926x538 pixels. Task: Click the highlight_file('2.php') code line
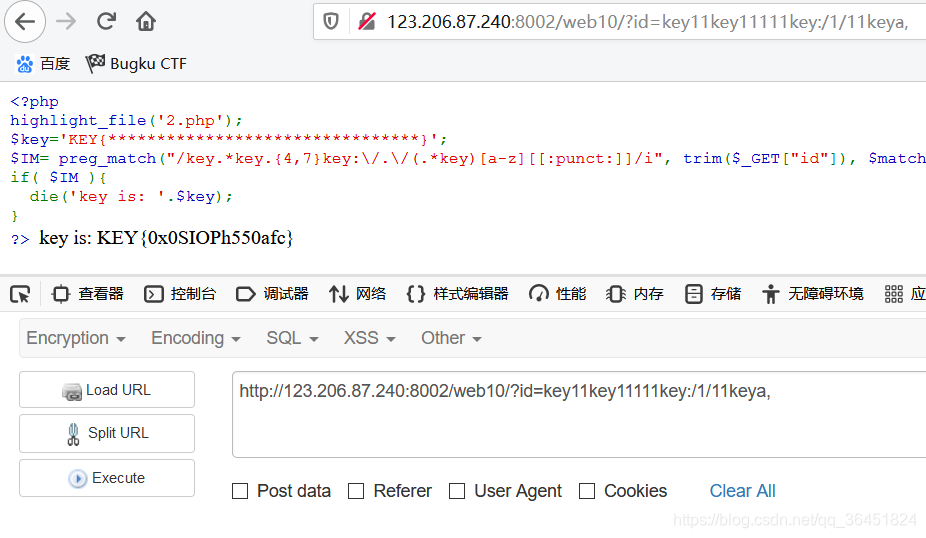[x=126, y=120]
